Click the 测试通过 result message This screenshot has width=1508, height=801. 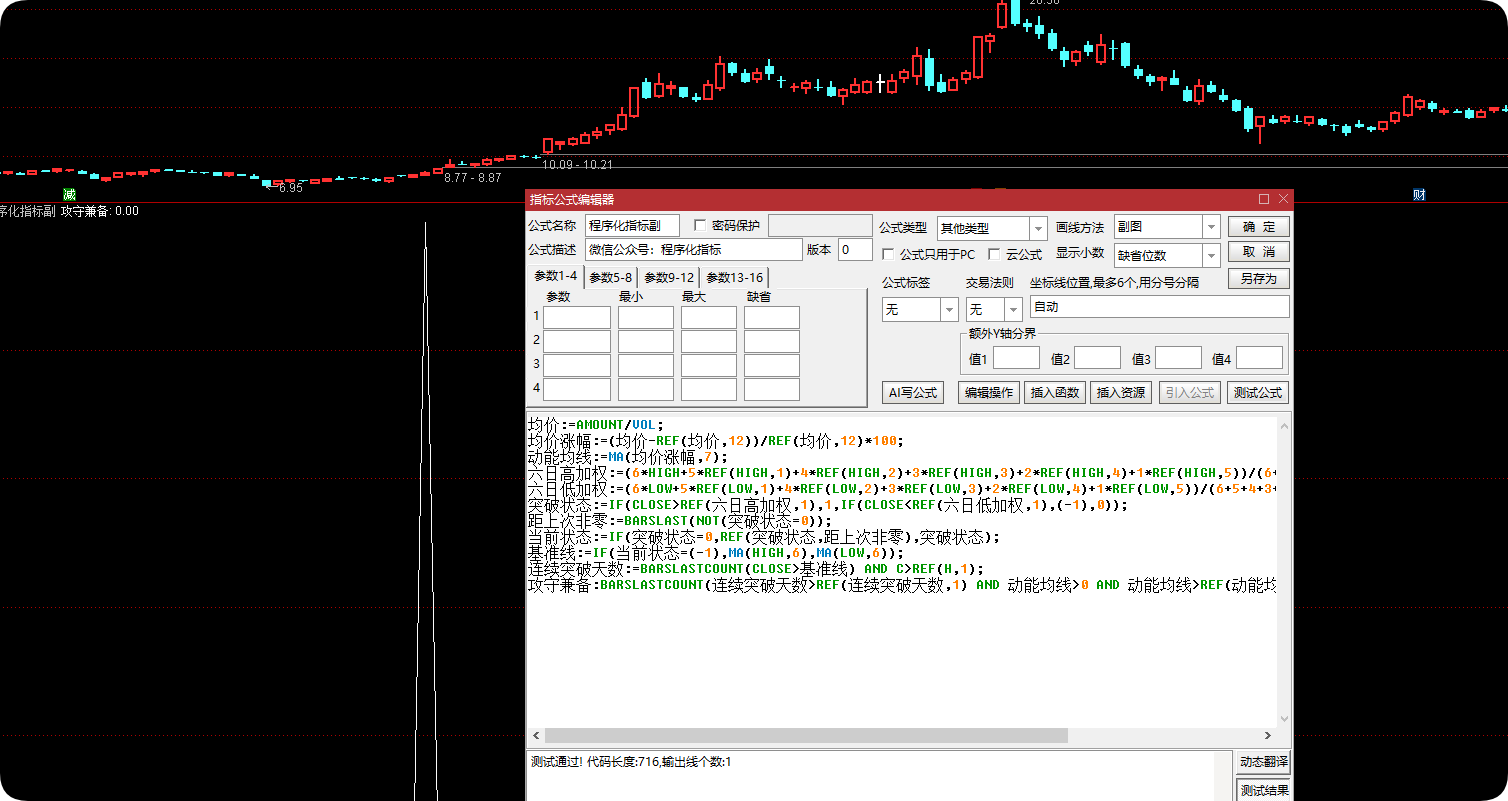pyautogui.click(x=631, y=762)
